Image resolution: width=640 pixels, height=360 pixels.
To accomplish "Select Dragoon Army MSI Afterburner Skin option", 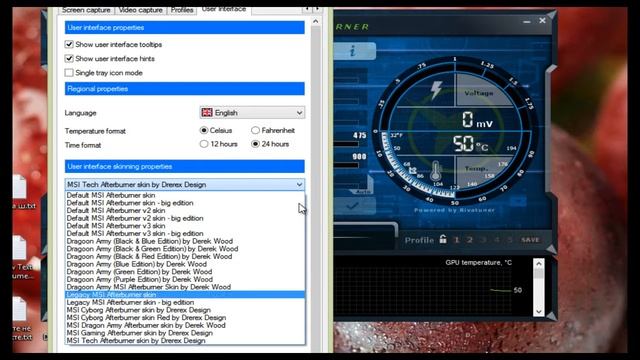I will (x=185, y=287).
